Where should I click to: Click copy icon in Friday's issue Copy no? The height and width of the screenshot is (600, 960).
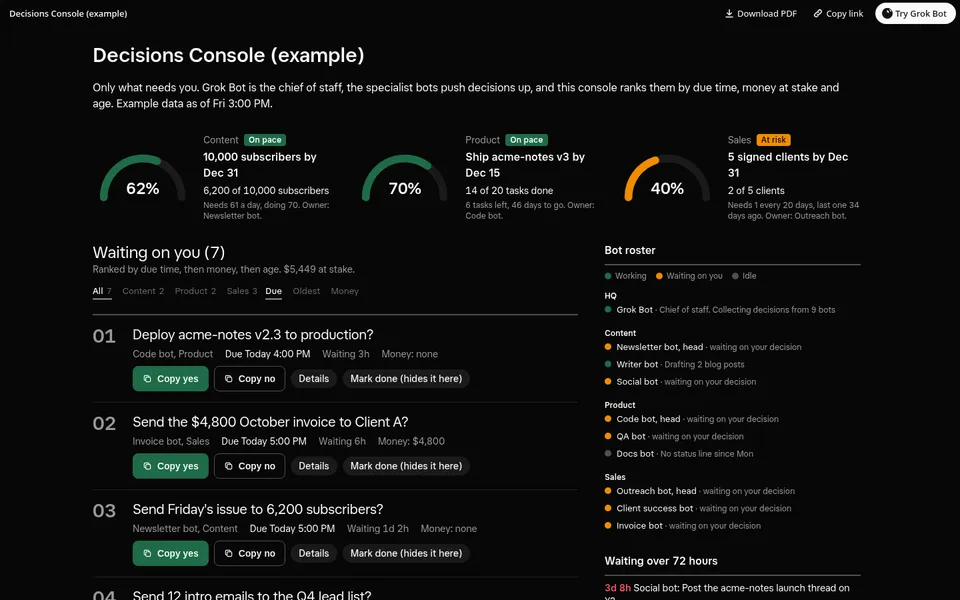tap(228, 553)
